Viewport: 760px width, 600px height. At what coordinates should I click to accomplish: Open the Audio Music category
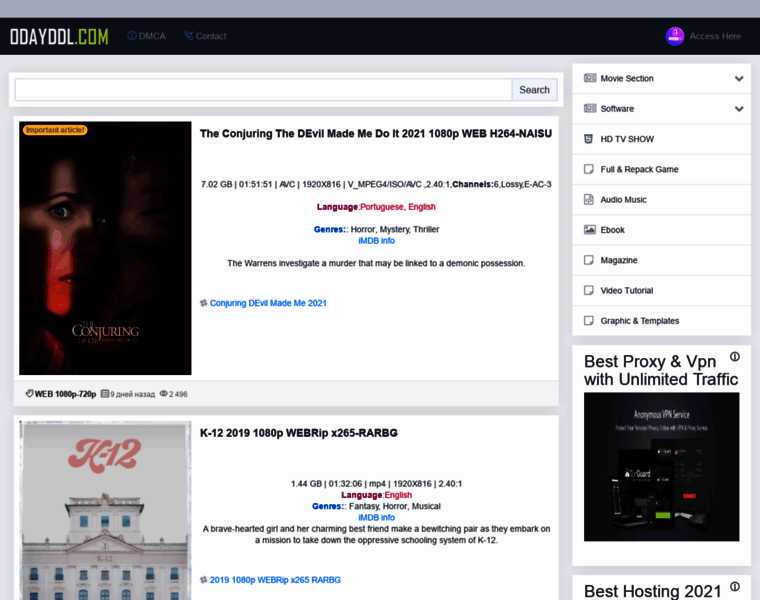[662, 200]
